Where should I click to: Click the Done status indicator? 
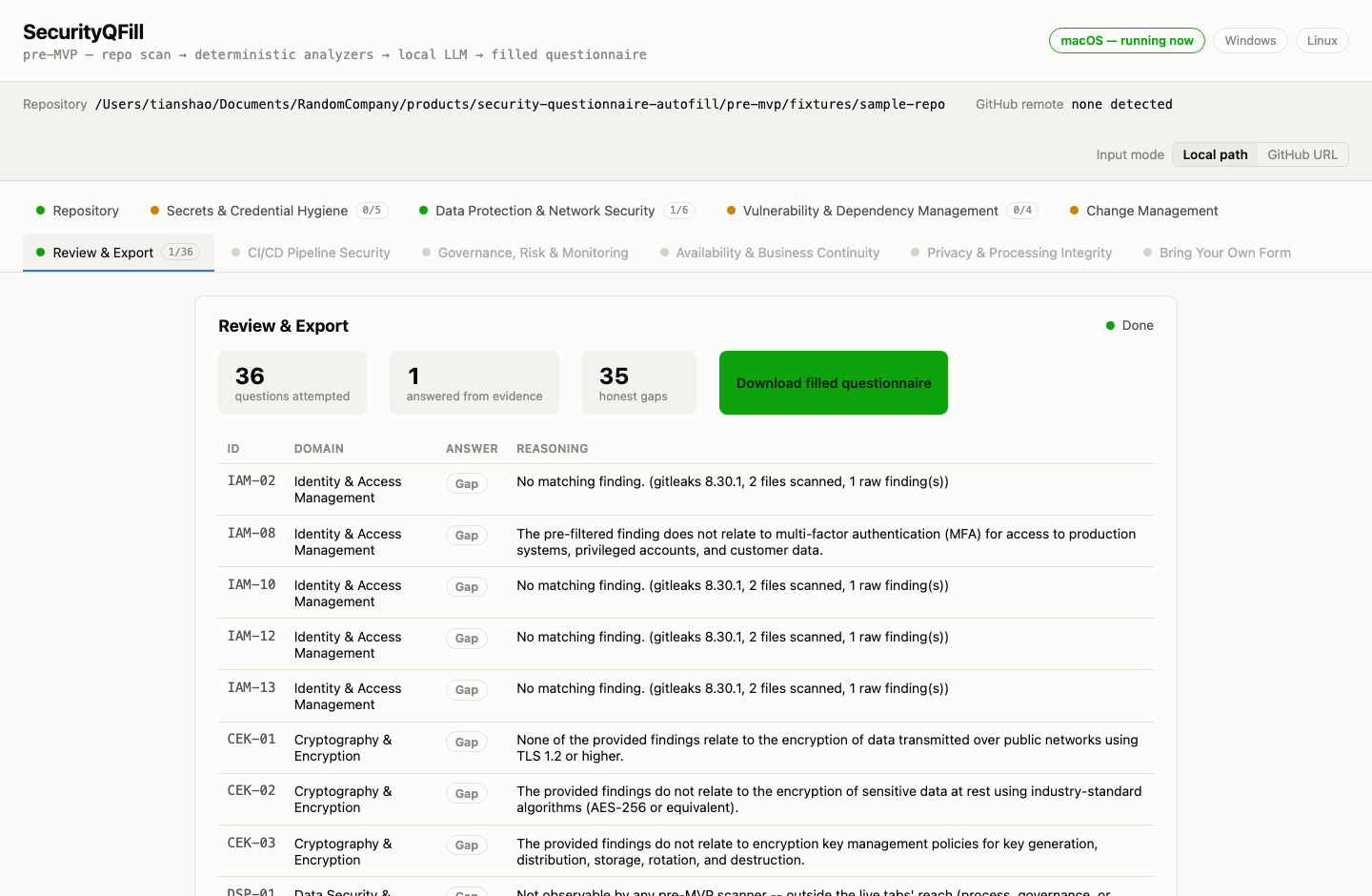coord(1130,325)
